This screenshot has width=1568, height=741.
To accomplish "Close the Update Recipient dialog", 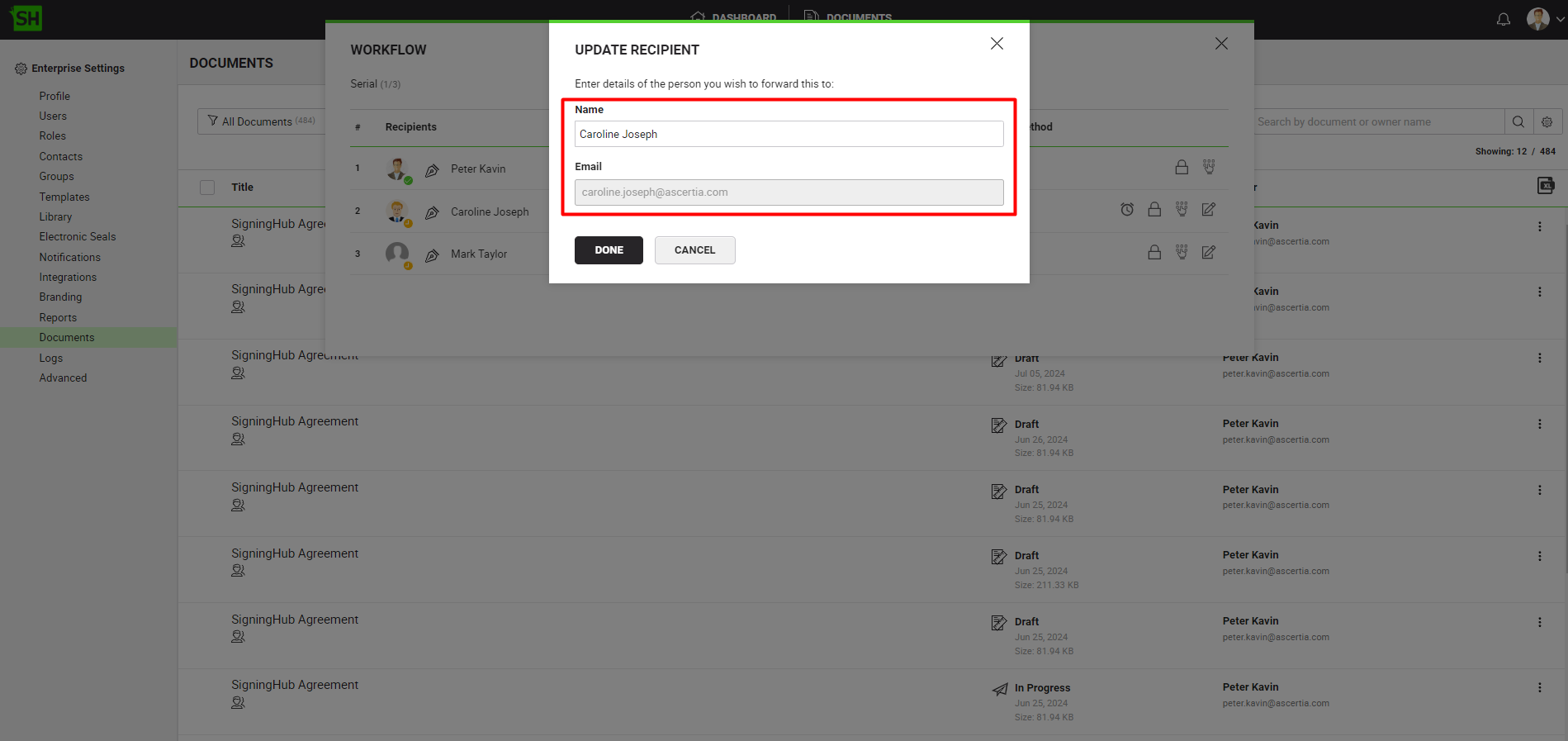I will (x=997, y=44).
